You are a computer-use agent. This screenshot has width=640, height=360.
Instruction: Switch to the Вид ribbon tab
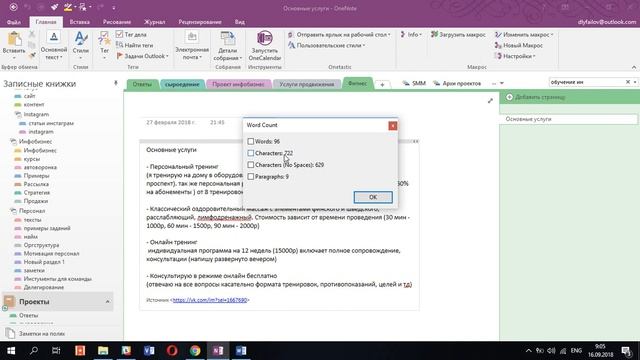pos(240,22)
